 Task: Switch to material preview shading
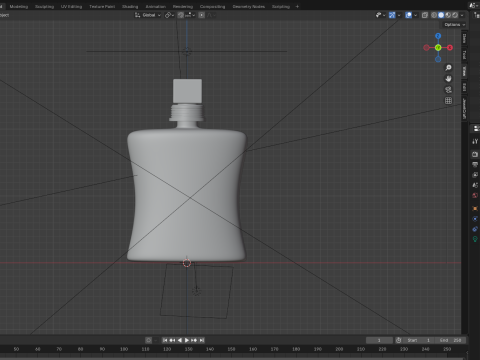pyautogui.click(x=448, y=15)
